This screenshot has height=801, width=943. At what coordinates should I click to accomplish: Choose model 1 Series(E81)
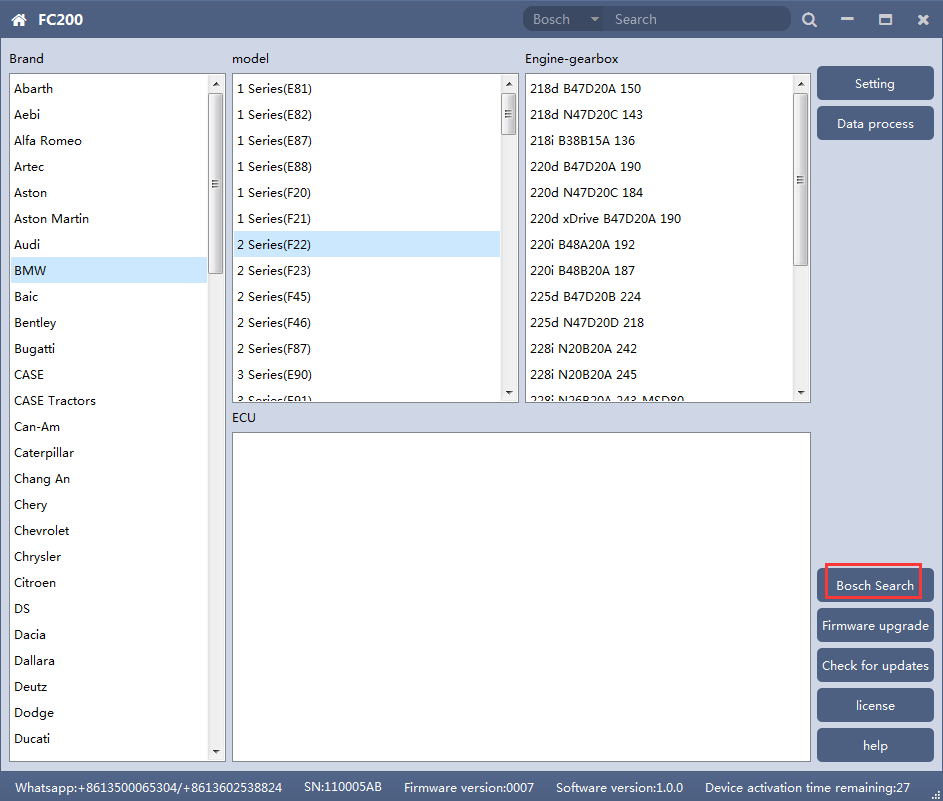(367, 88)
